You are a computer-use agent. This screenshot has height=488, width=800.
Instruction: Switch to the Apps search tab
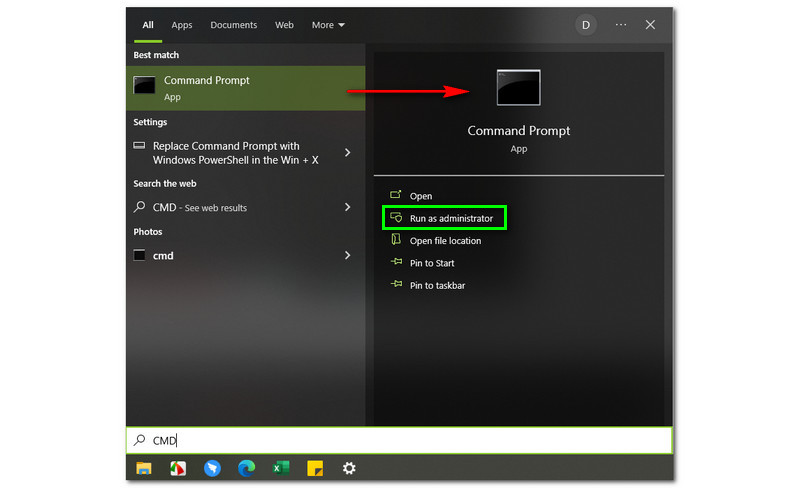point(182,25)
